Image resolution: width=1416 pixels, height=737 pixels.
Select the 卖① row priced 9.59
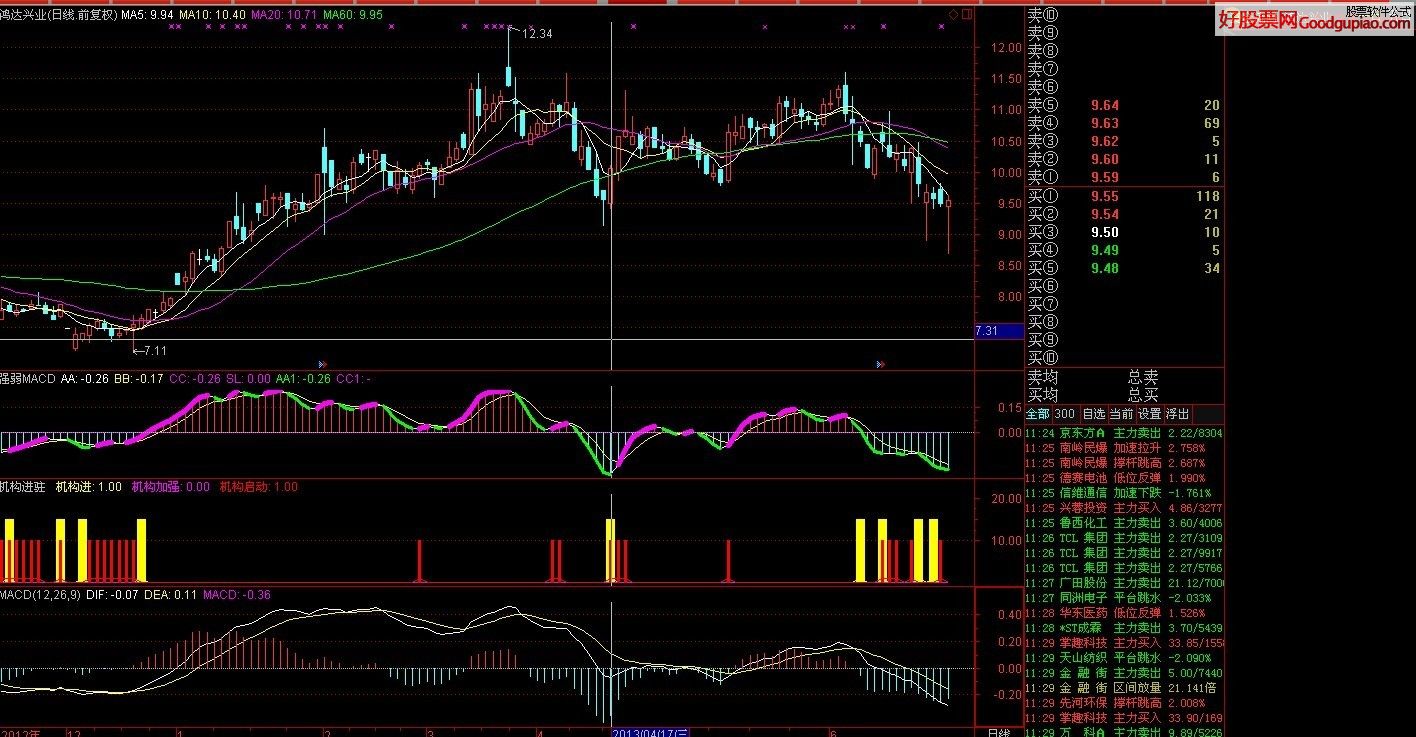tap(1125, 177)
